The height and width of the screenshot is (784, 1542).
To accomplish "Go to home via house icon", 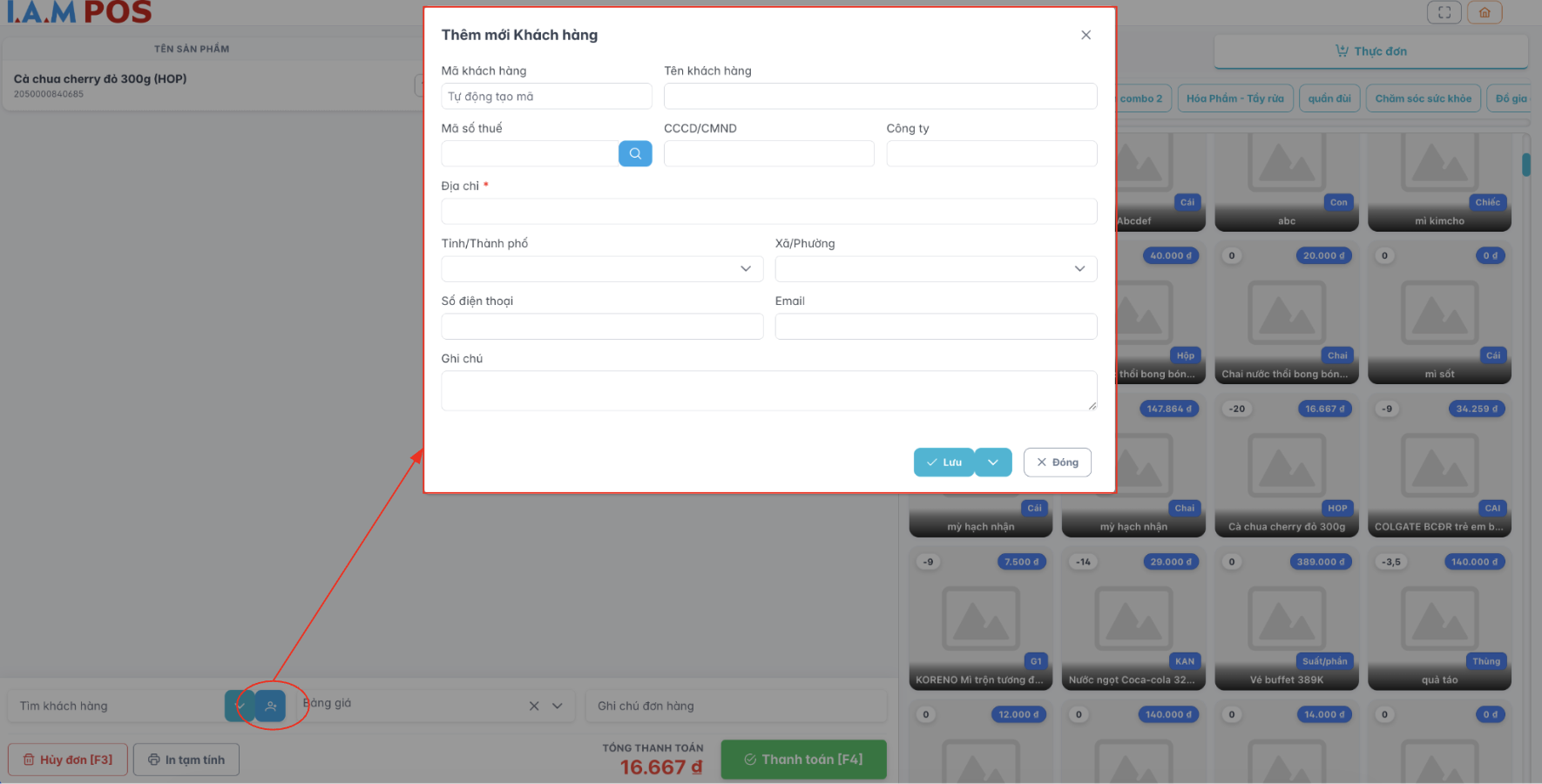I will point(1485,12).
